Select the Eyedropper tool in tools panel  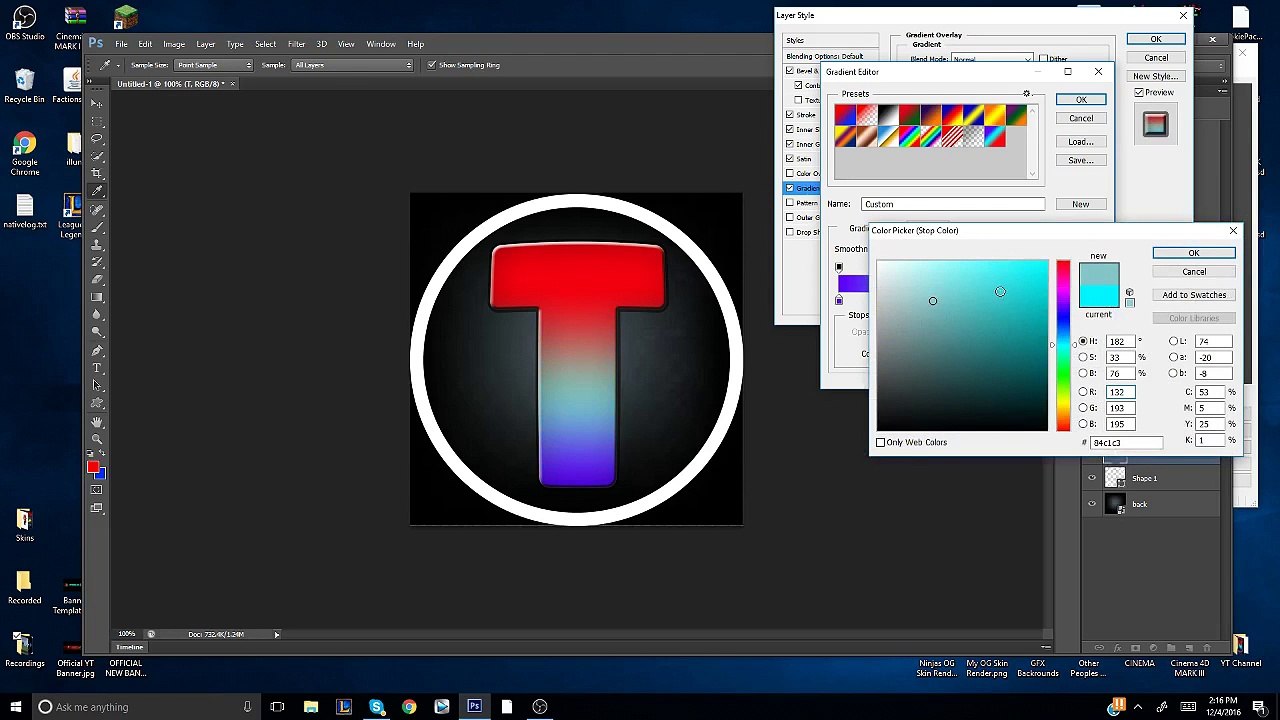(97, 191)
